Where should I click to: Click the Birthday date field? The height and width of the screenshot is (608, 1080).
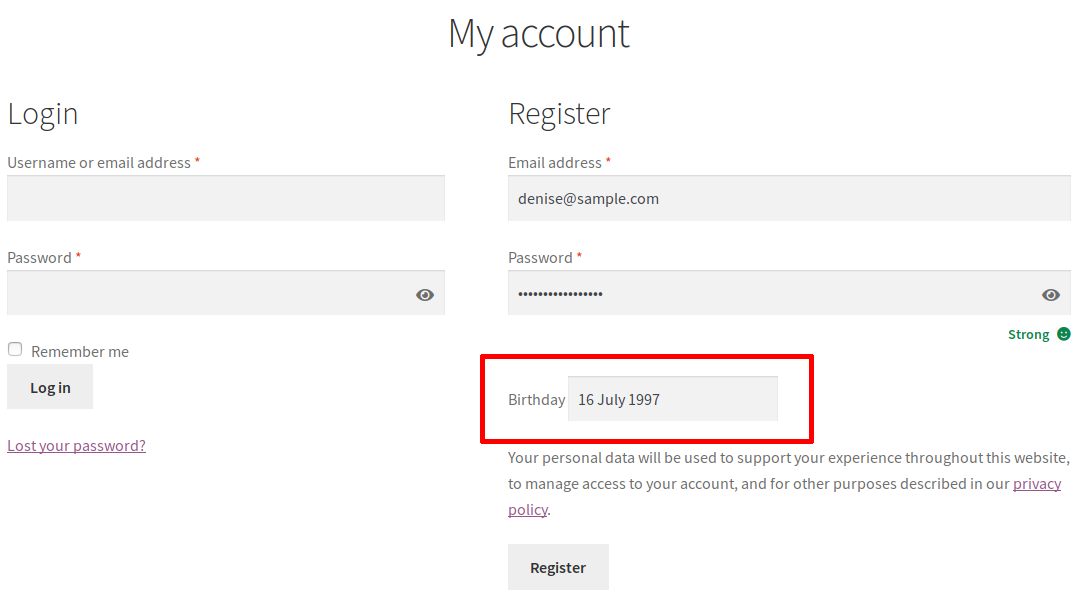click(673, 399)
